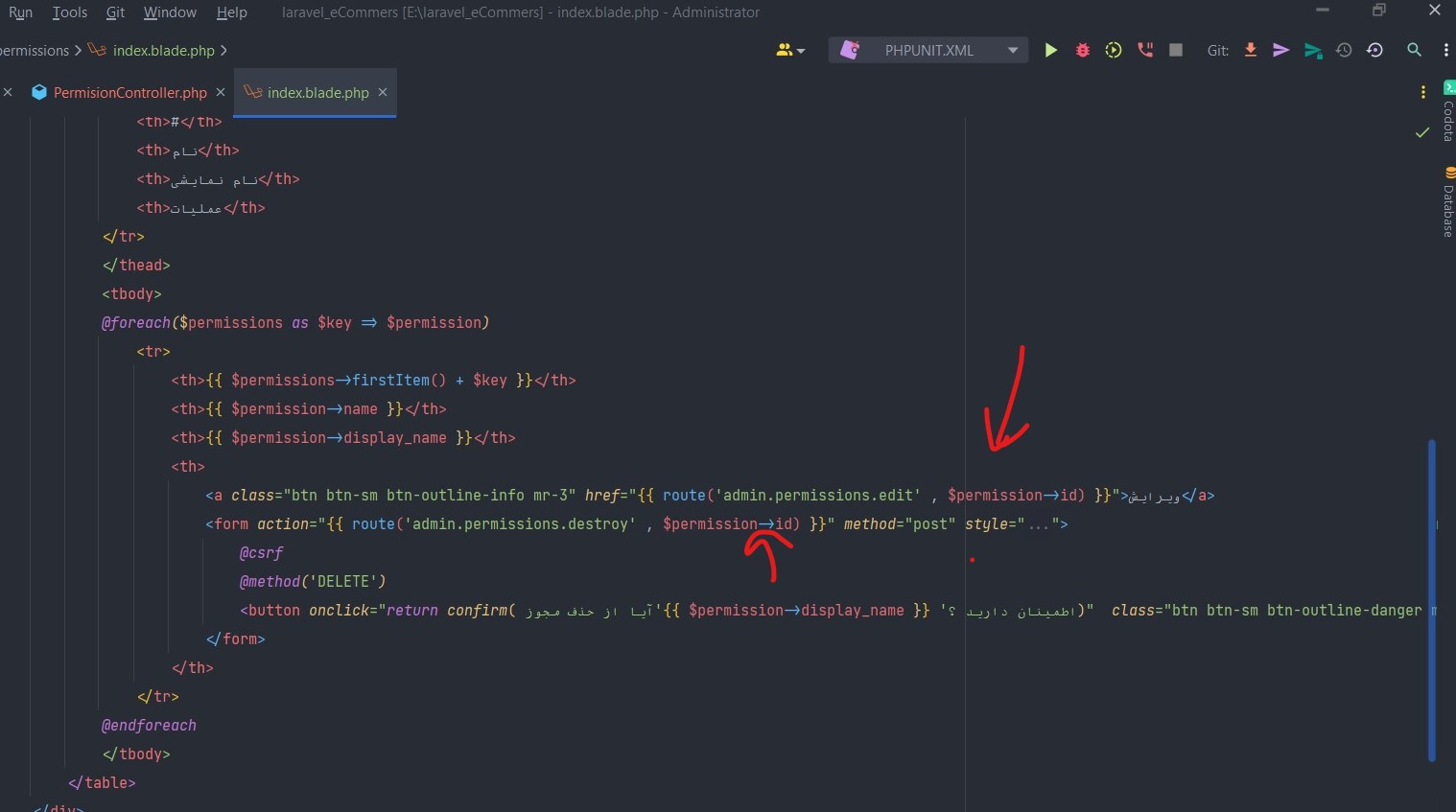
Task: Expand the PHPUNIT.XML run configuration dropdown
Action: pos(1013,50)
